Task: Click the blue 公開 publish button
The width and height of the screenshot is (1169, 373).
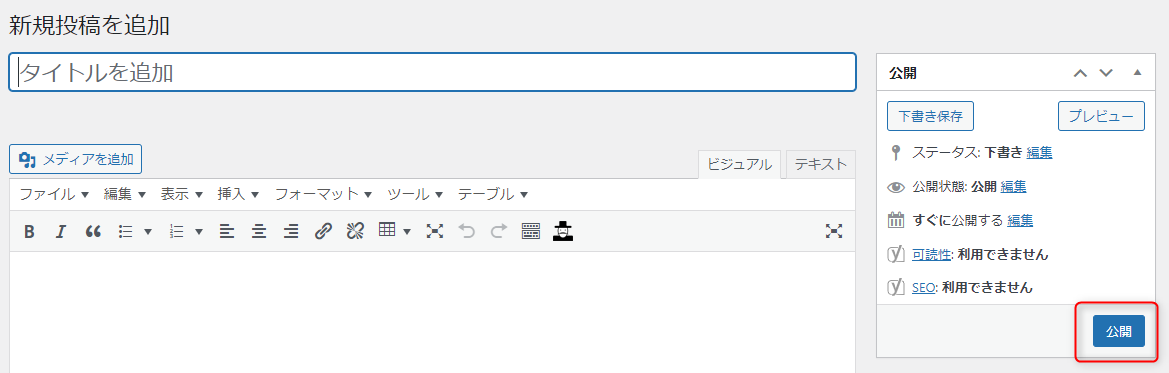Action: 1118,331
